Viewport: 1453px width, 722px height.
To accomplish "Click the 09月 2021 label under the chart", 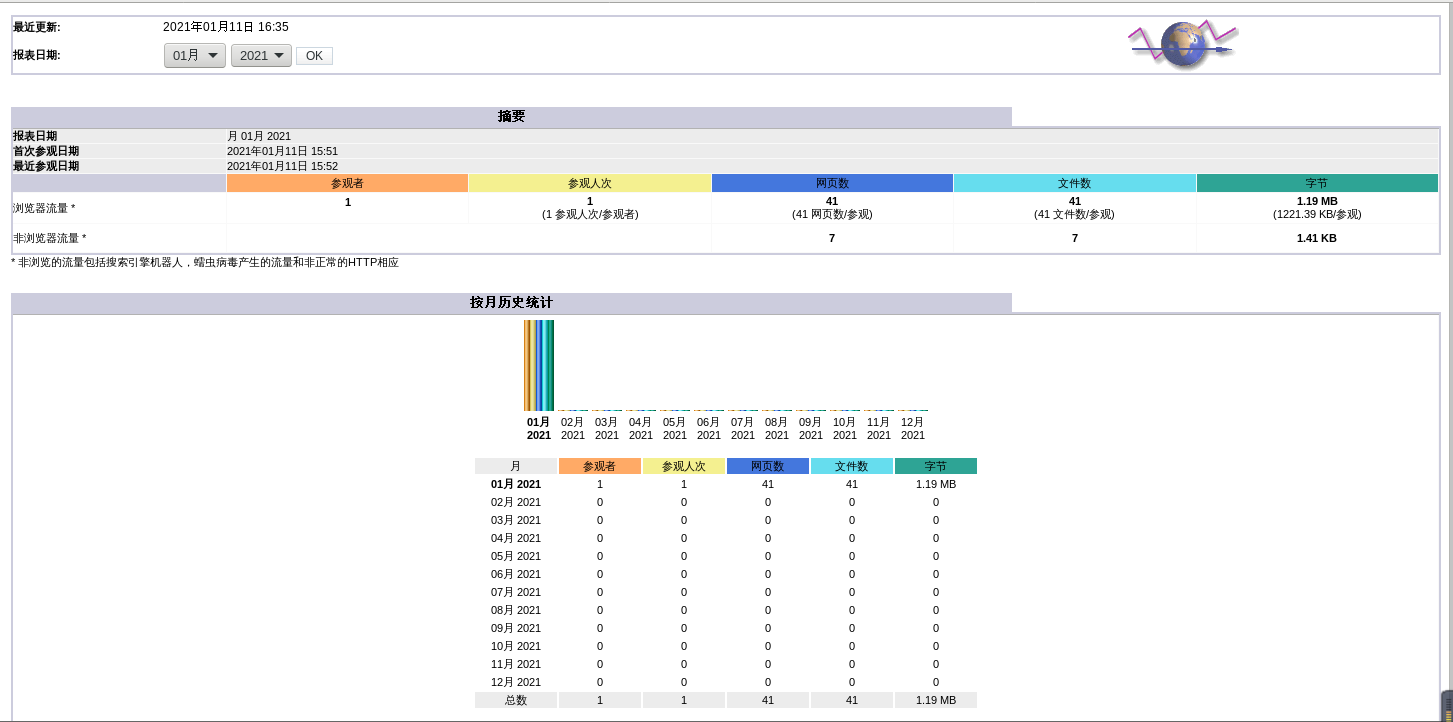I will [811, 428].
